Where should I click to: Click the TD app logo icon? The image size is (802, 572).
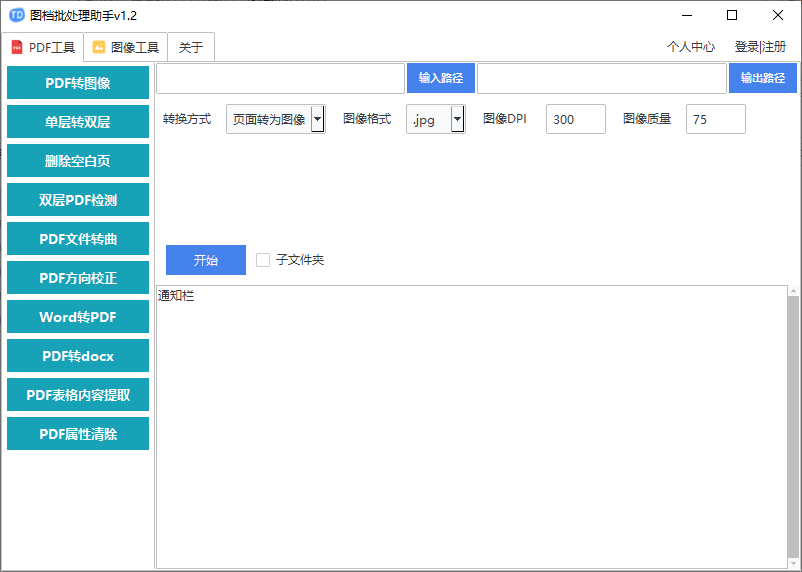click(x=16, y=15)
